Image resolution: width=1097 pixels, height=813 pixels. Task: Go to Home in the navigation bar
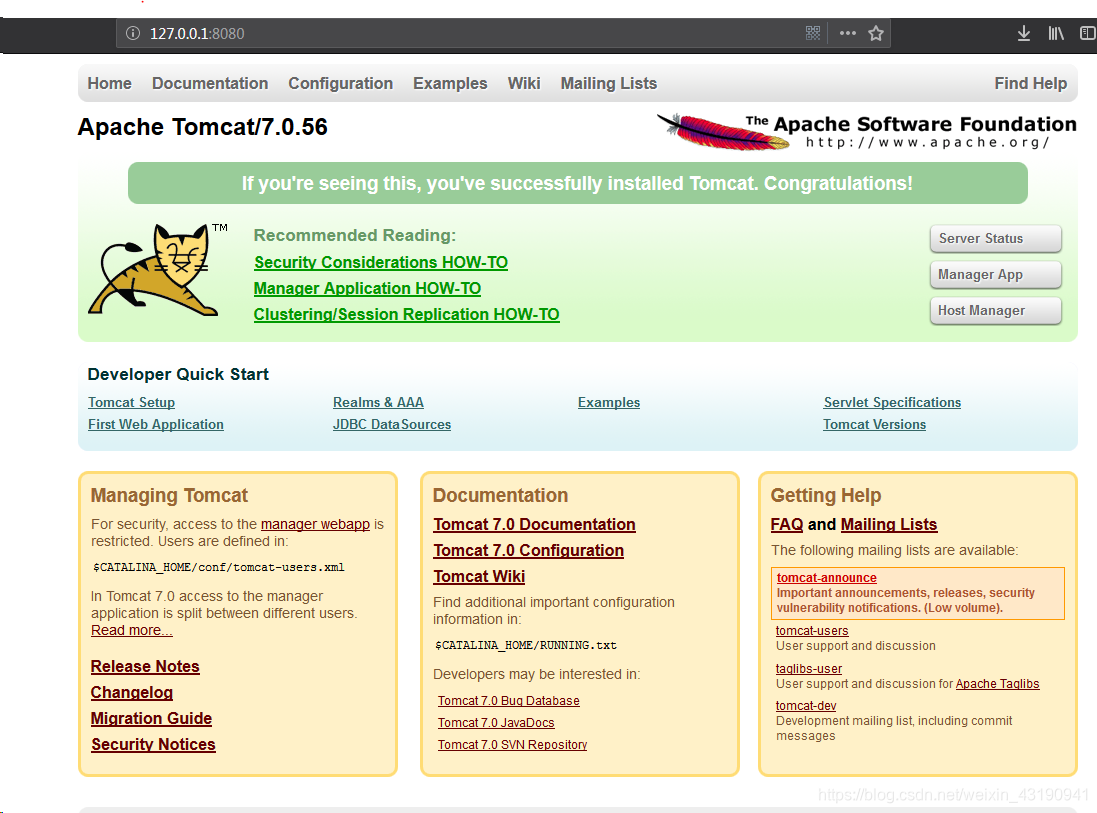coord(109,83)
